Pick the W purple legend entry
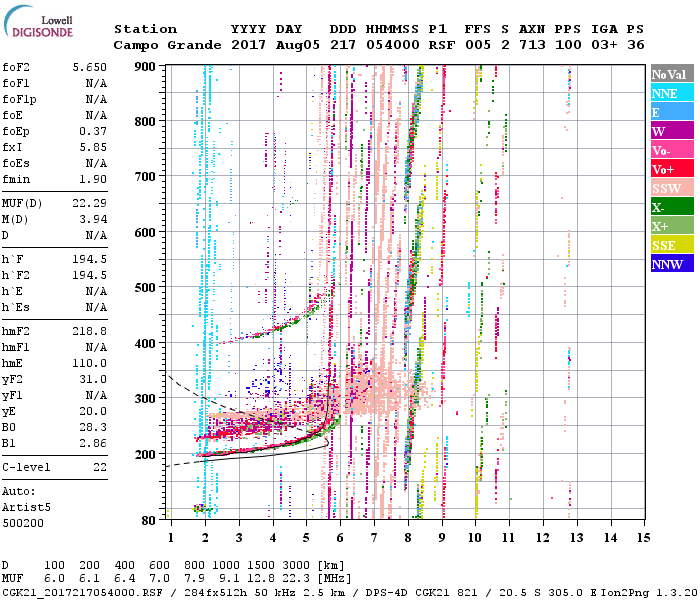The width and height of the screenshot is (700, 600). click(671, 132)
